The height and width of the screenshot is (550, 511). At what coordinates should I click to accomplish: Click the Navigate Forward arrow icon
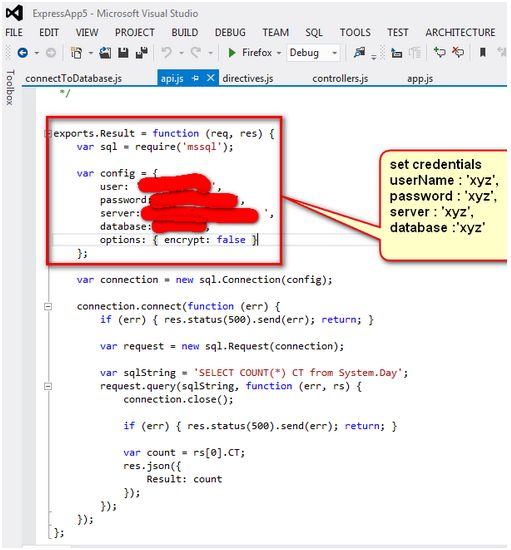click(51, 53)
